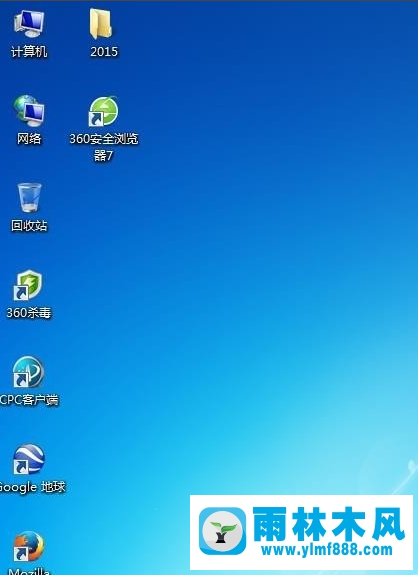Click the CPC客户端 label text

[x=29, y=400]
